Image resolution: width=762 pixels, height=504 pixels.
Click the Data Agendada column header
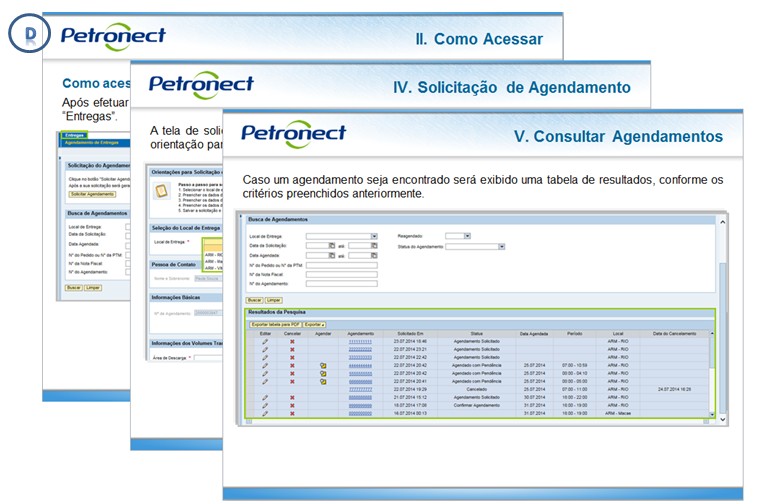[534, 334]
